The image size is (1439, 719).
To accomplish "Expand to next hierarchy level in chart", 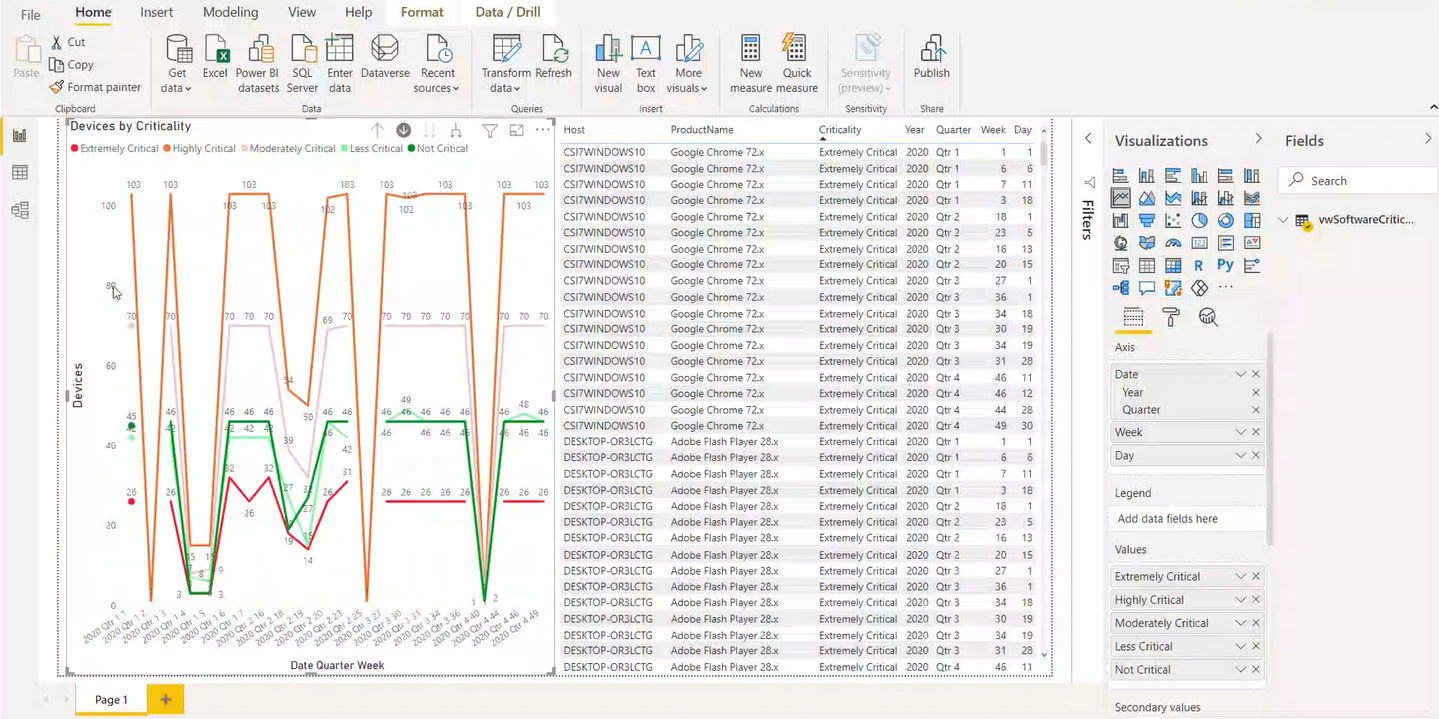I will pos(456,130).
